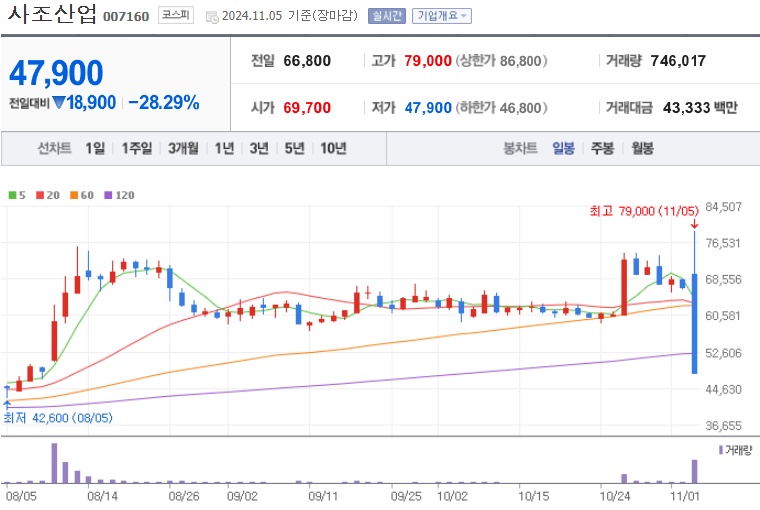This screenshot has height=510, width=760.
Task: Switch to 일봉 daily candle chart
Action: 563,148
